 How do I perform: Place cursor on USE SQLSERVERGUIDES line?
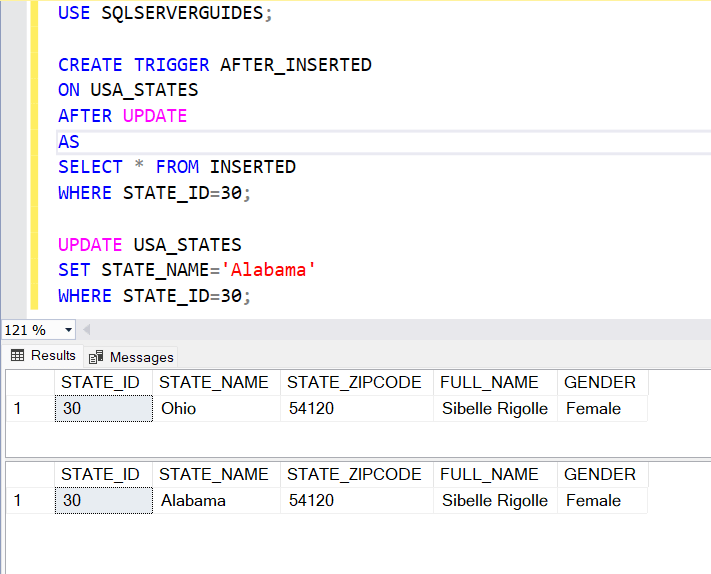[x=165, y=13]
